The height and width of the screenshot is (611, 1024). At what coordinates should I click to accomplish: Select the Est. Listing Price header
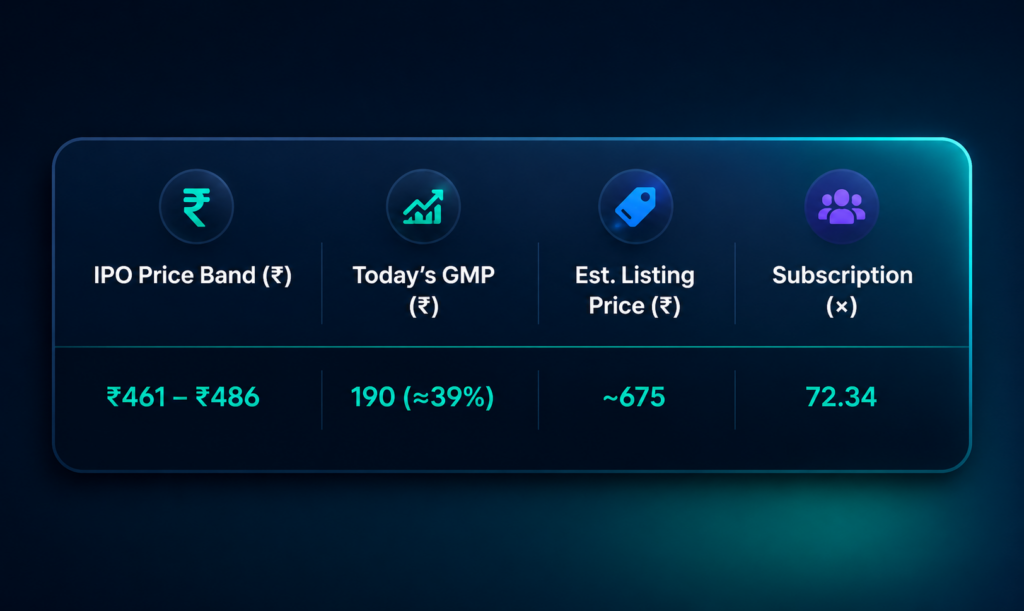click(x=635, y=290)
